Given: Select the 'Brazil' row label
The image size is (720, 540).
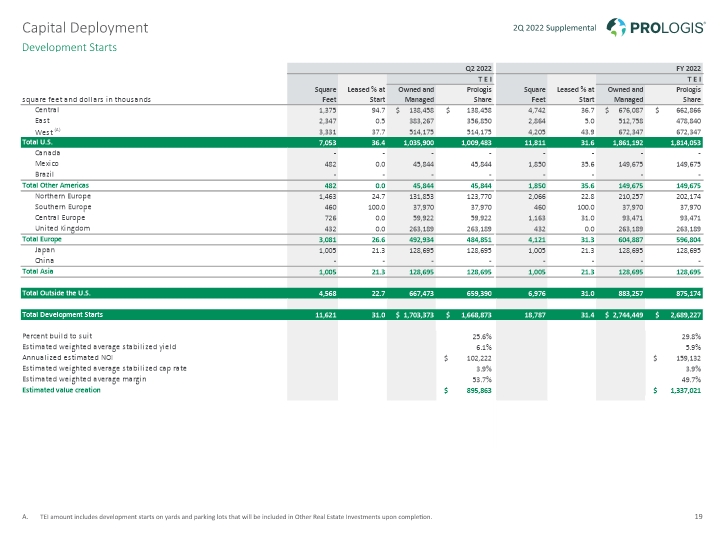Looking at the screenshot, I should click(x=44, y=174).
